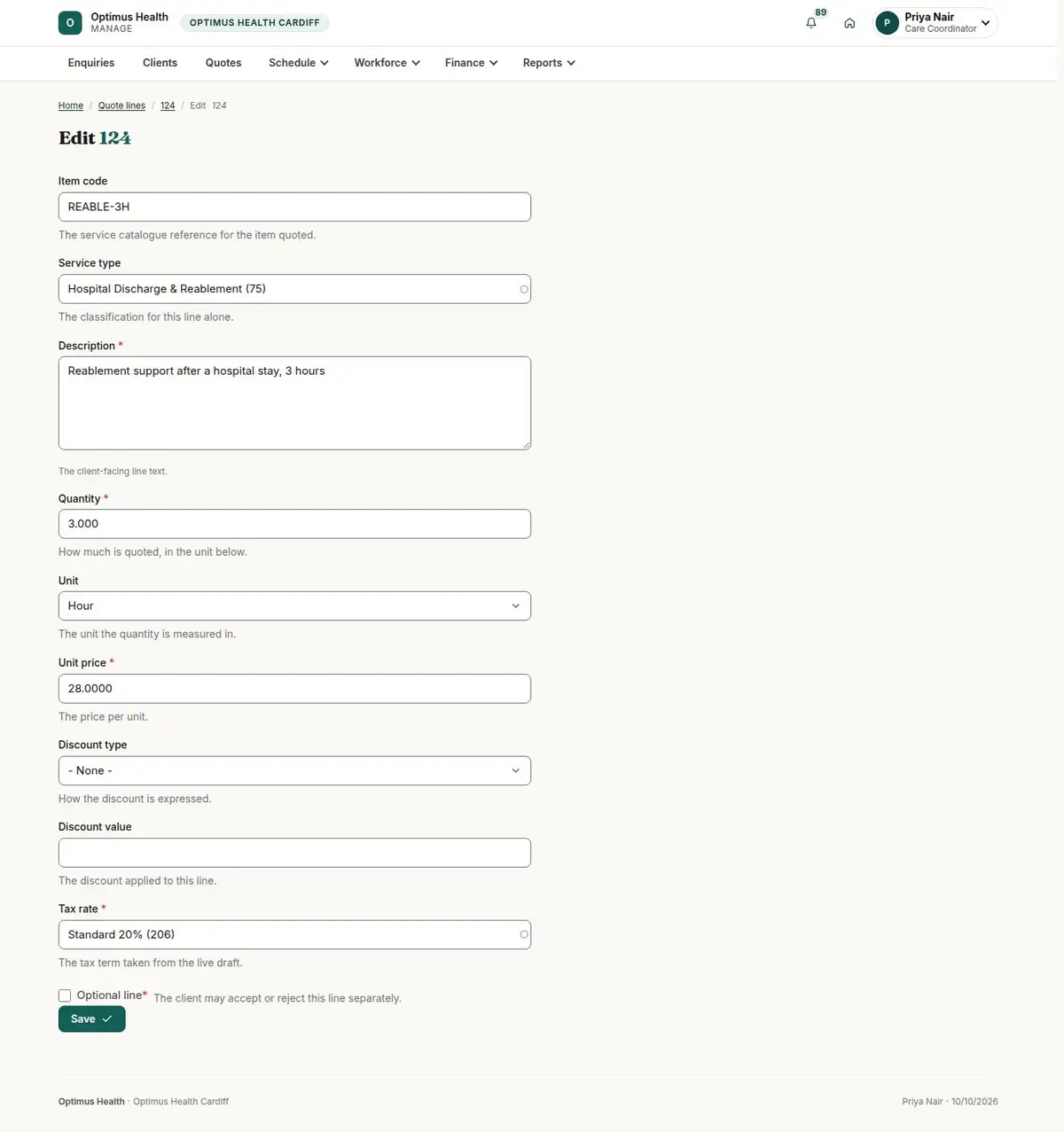Go to home via the house icon
The width and height of the screenshot is (1064, 1132).
point(849,23)
